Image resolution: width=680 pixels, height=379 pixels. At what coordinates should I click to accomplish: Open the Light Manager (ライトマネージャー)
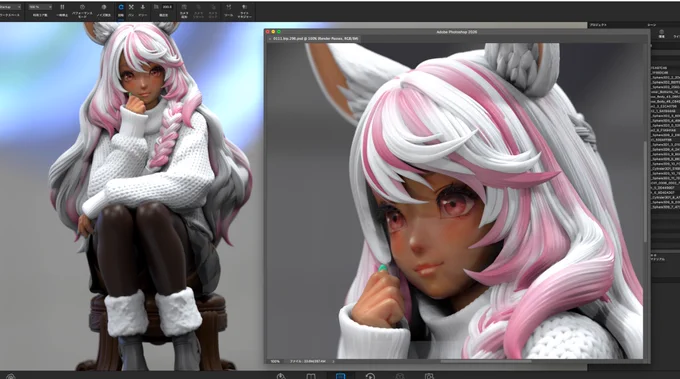(x=245, y=7)
